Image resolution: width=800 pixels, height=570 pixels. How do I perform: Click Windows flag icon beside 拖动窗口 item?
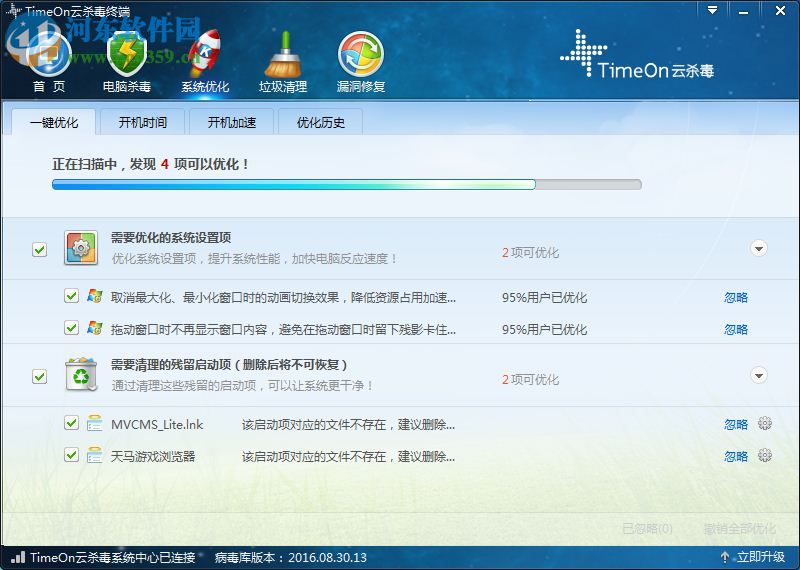point(95,328)
